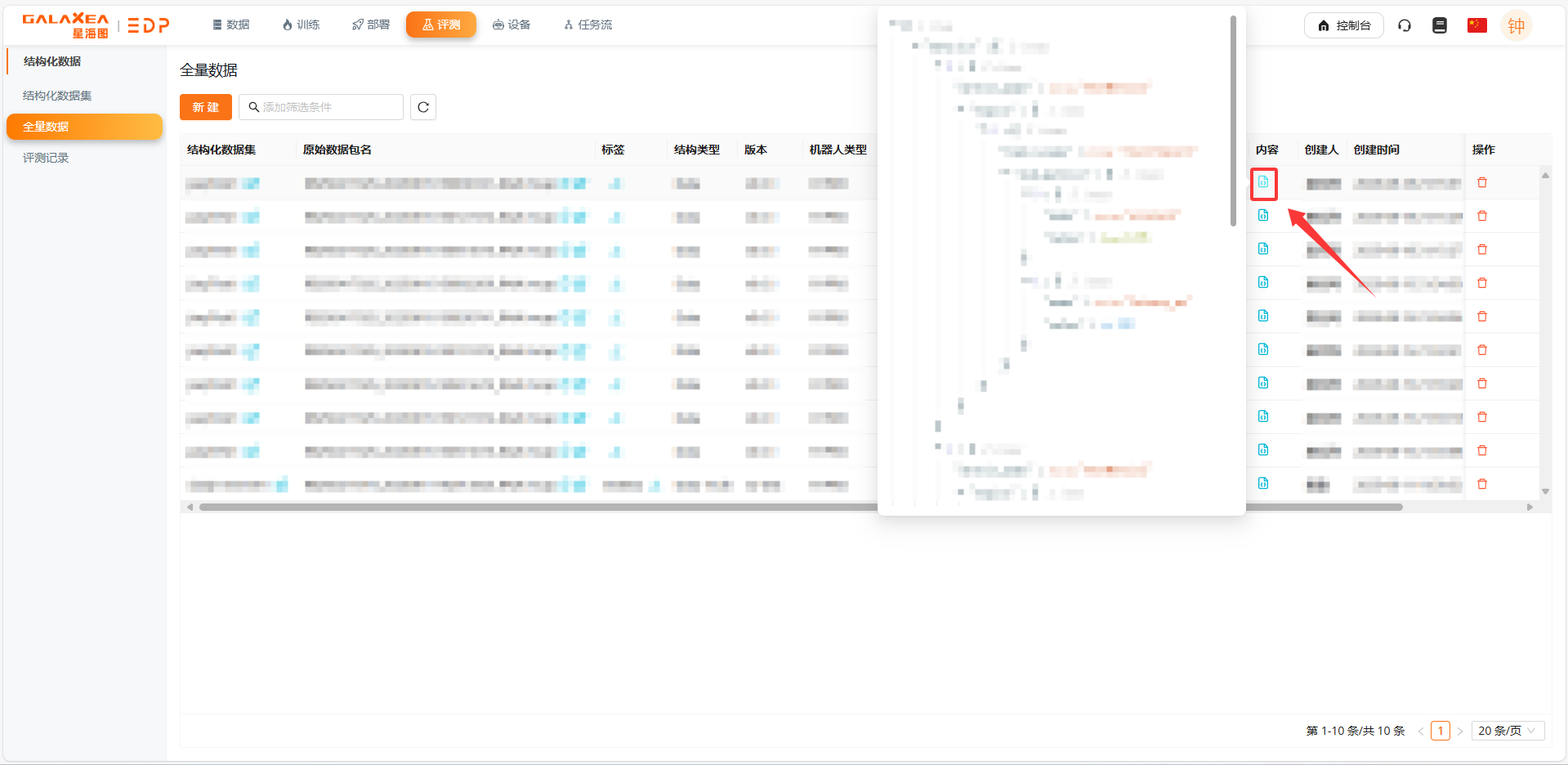
Task: Select 结构化数据集 in the sidebar
Action: (57, 96)
